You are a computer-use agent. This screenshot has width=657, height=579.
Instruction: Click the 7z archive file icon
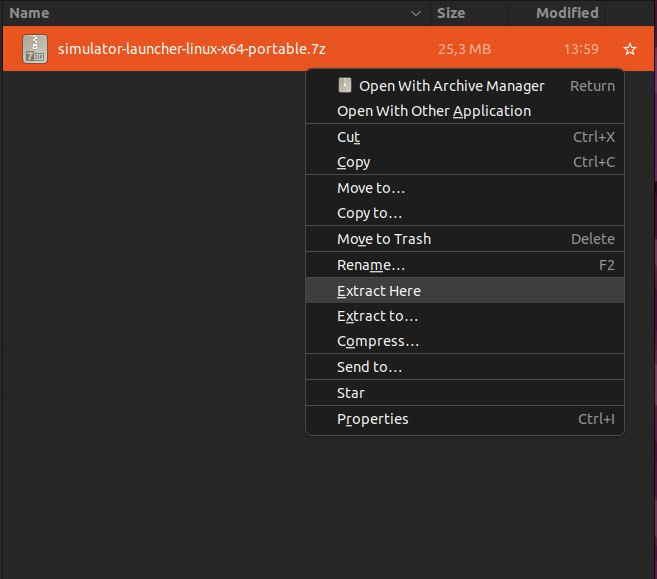point(35,49)
